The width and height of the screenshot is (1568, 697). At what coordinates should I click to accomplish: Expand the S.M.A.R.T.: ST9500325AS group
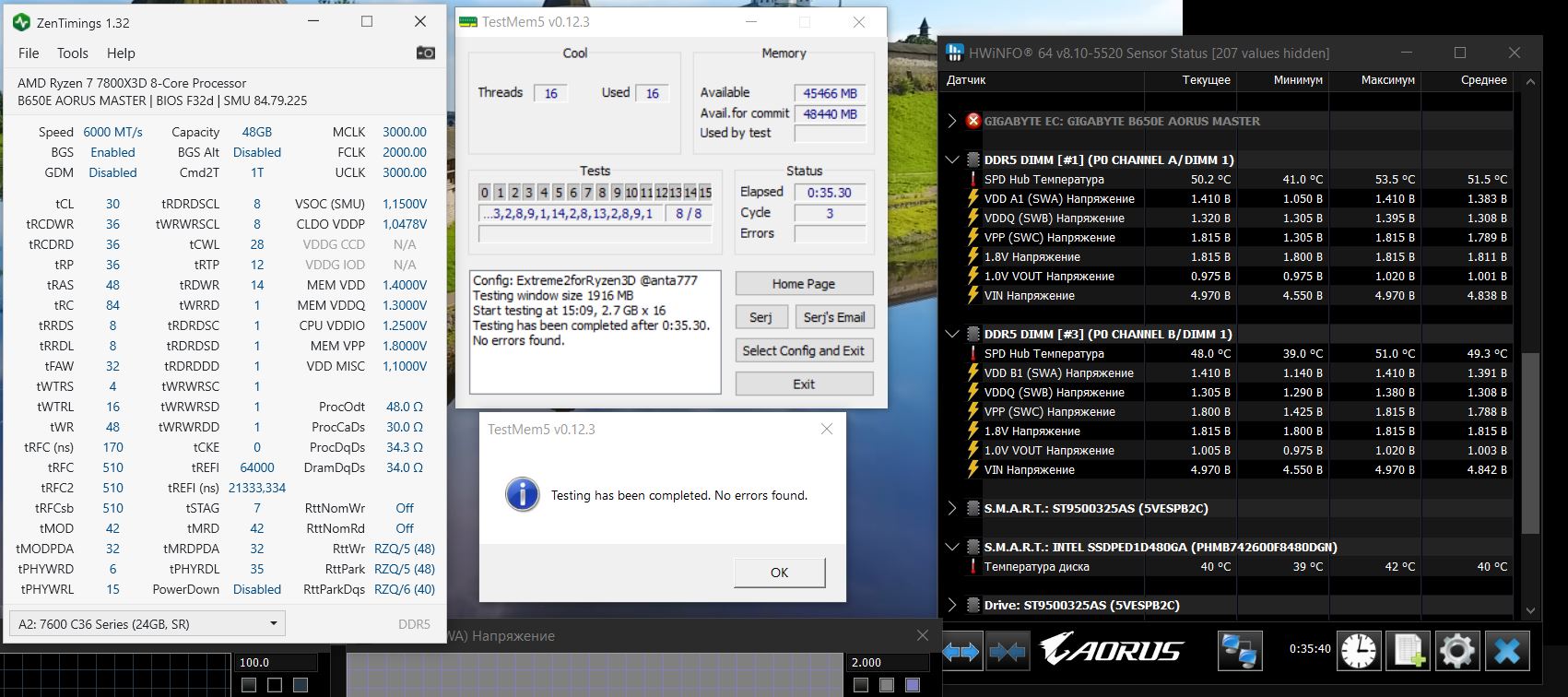coord(952,508)
